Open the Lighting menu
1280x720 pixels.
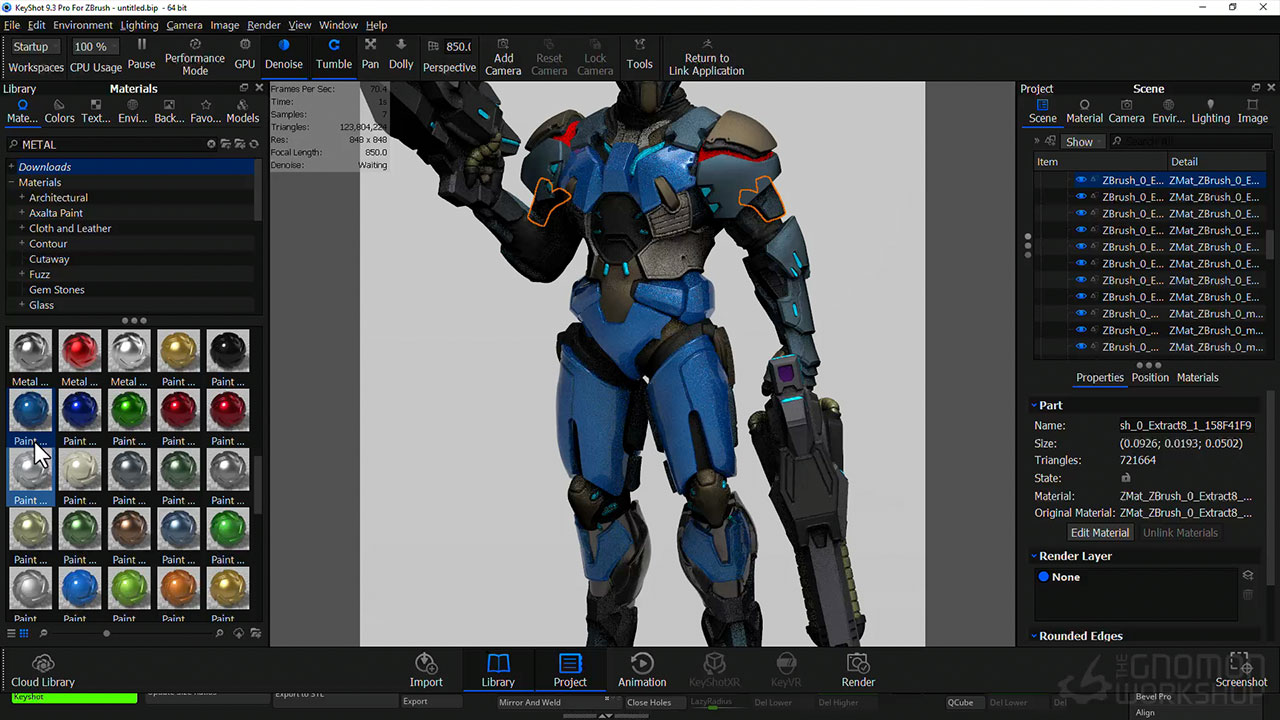139,25
